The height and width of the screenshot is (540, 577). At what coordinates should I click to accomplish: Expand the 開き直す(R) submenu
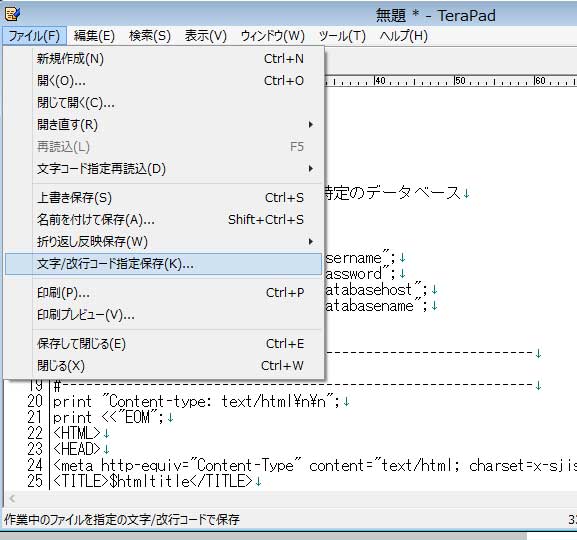tap(163, 125)
